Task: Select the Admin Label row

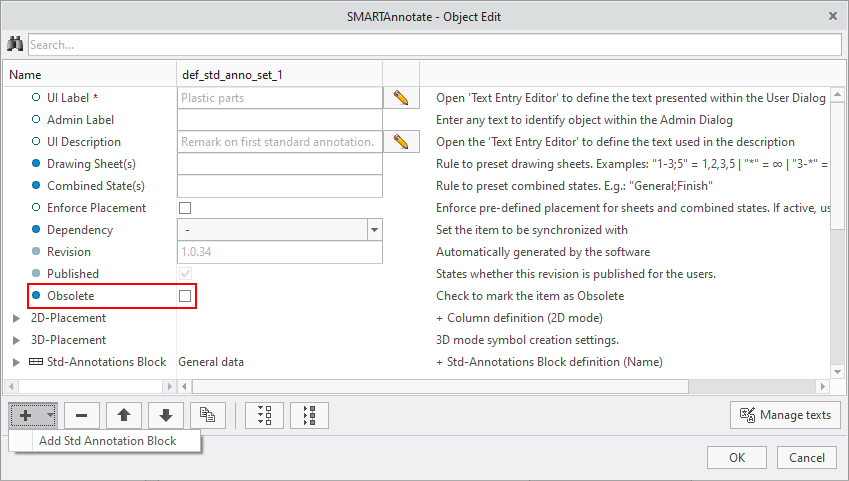Action: point(80,120)
